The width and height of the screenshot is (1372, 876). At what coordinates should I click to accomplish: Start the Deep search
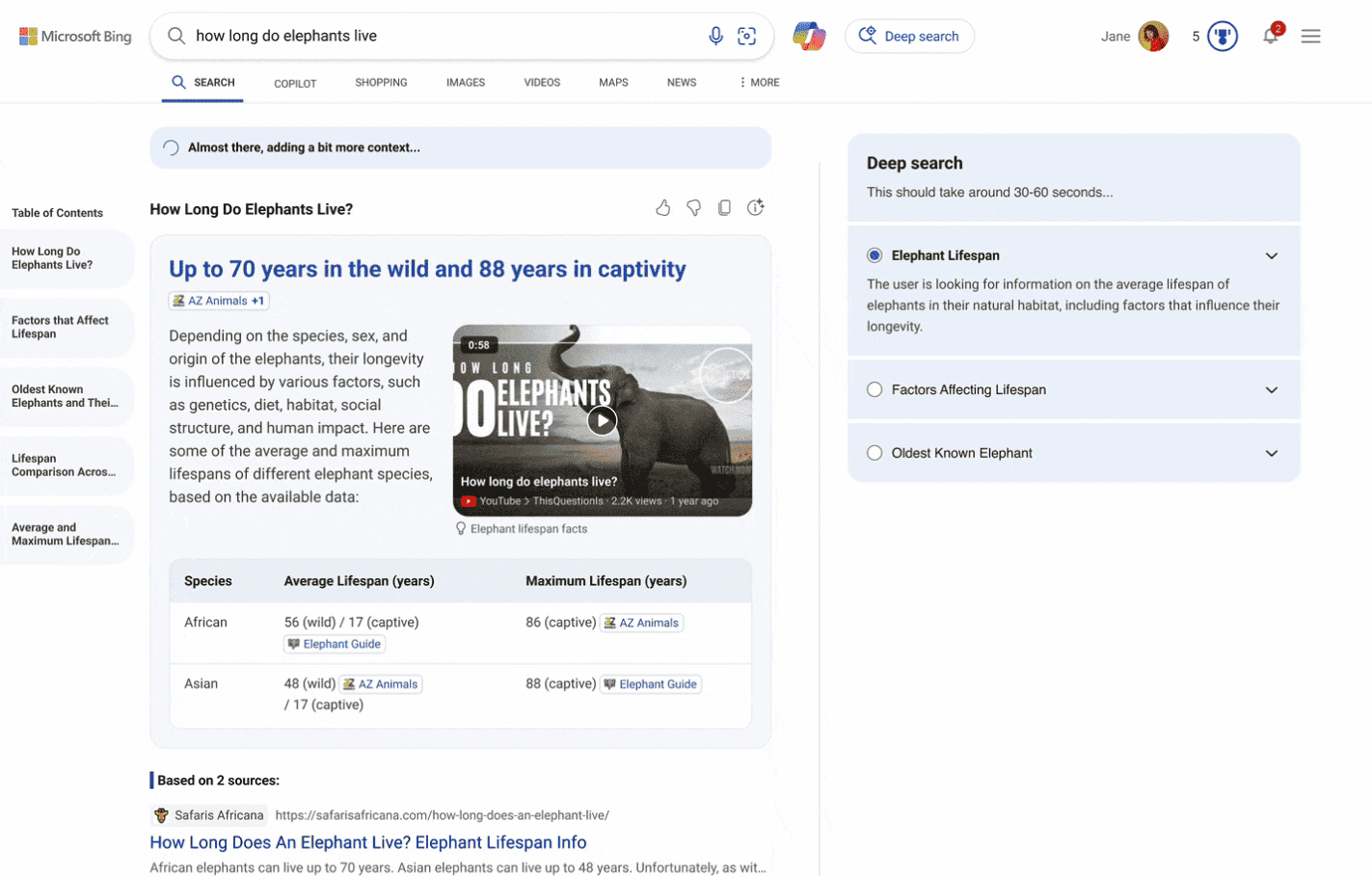(909, 35)
